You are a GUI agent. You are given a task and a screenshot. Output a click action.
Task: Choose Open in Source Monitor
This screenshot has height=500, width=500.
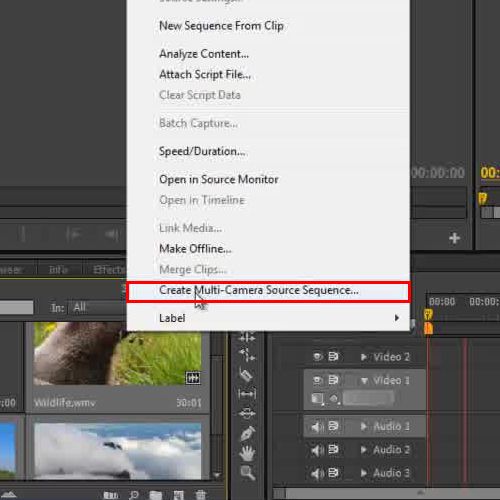coord(268,179)
